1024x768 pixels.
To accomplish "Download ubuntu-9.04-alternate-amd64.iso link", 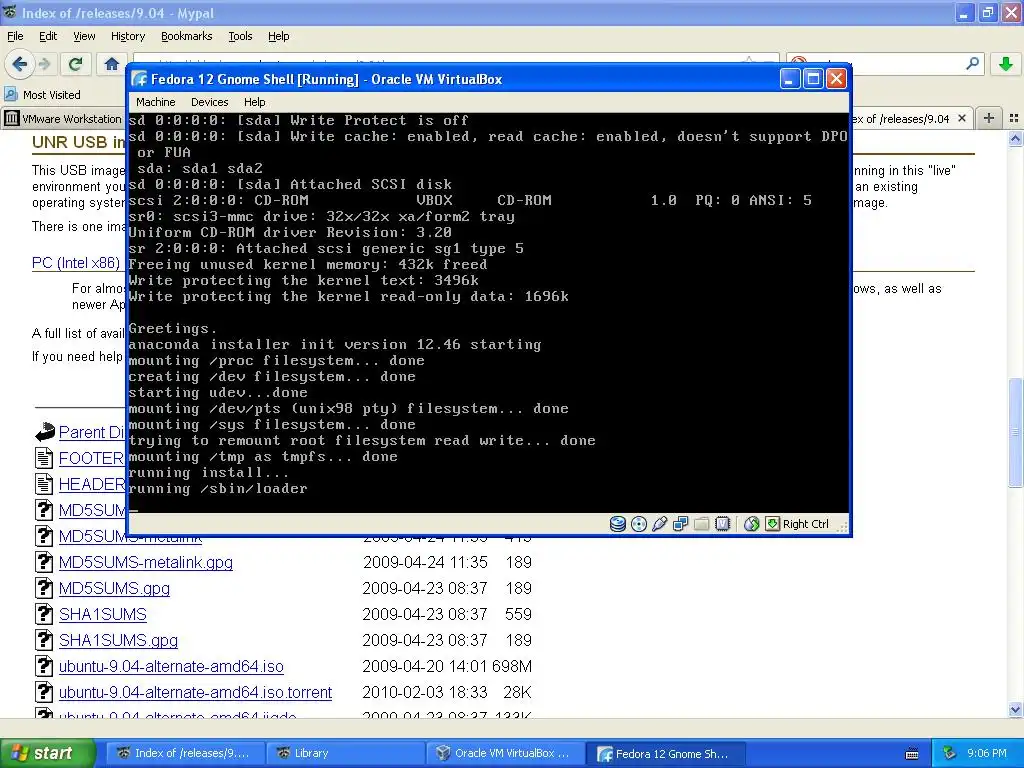I will coord(171,666).
